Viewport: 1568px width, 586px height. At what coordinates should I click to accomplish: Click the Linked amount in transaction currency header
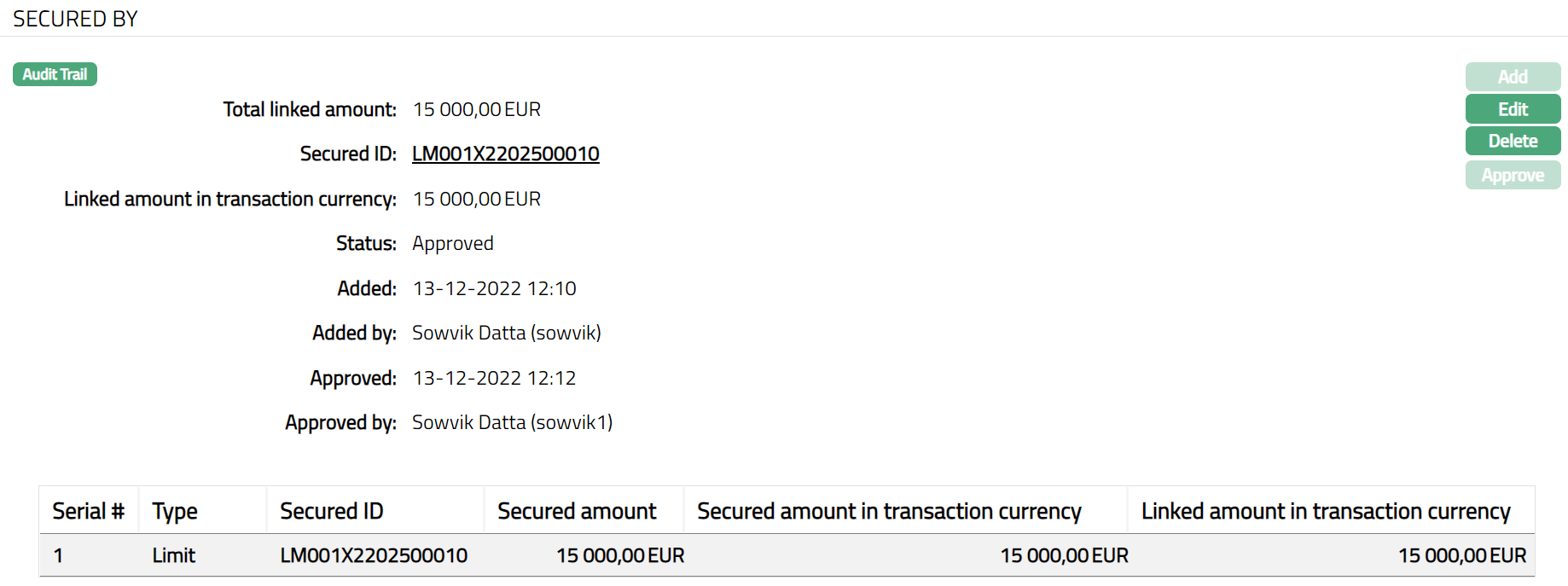coord(1326,511)
